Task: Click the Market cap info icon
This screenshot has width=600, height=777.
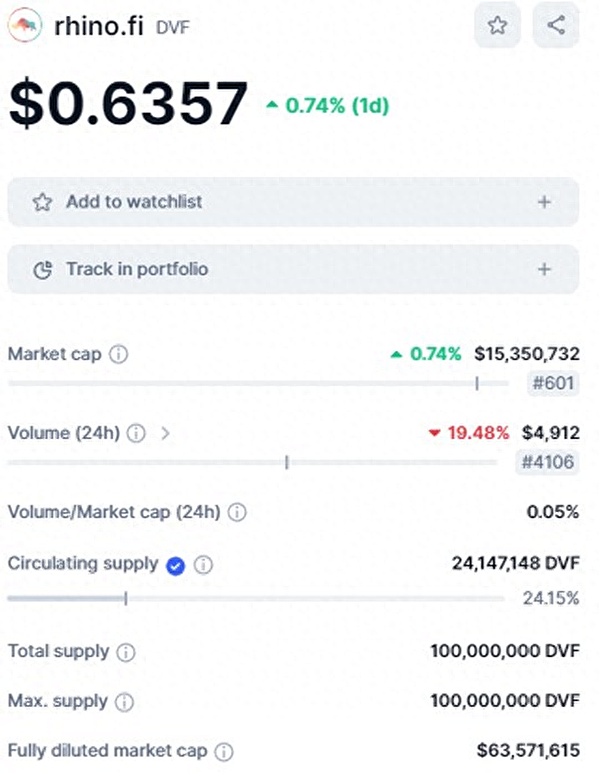Action: click(x=118, y=354)
